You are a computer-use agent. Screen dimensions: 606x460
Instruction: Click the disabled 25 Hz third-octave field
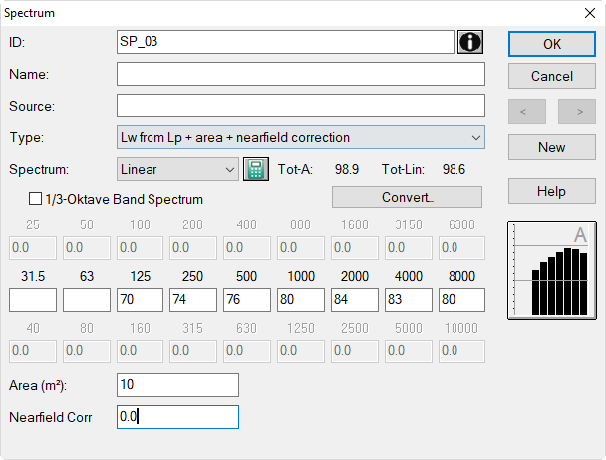(x=33, y=248)
